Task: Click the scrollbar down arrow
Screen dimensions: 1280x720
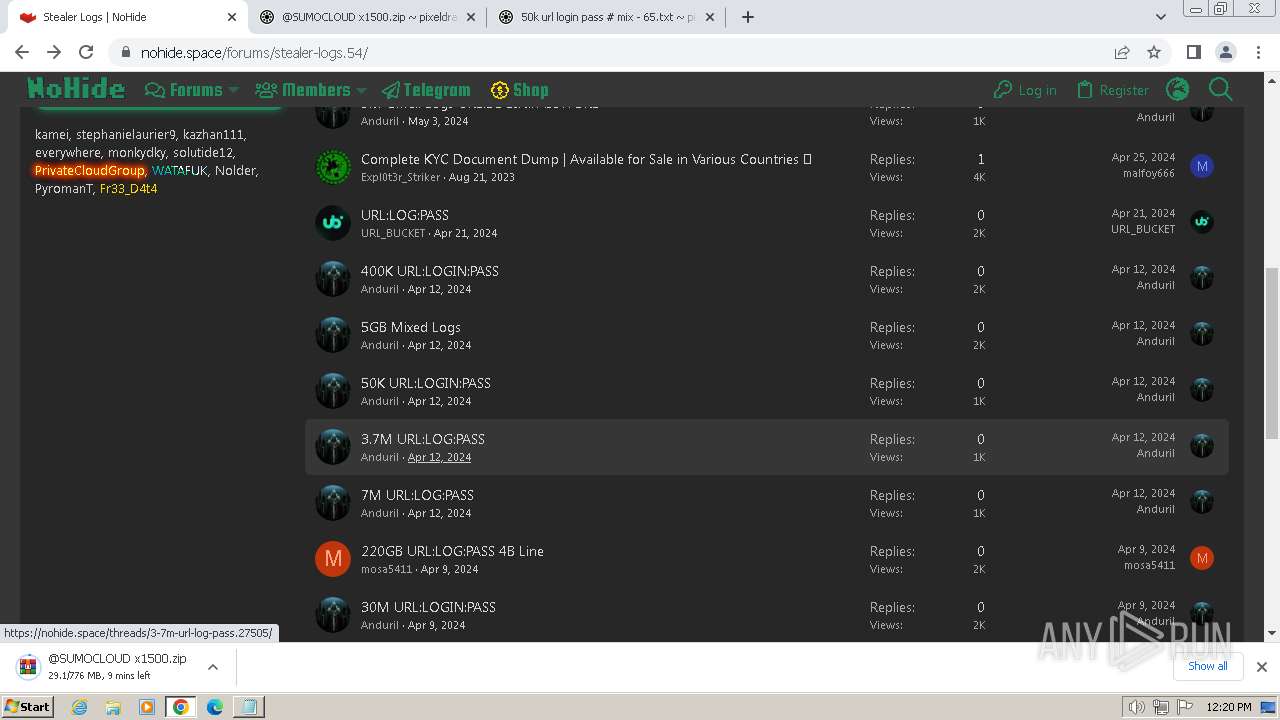Action: point(1271,632)
